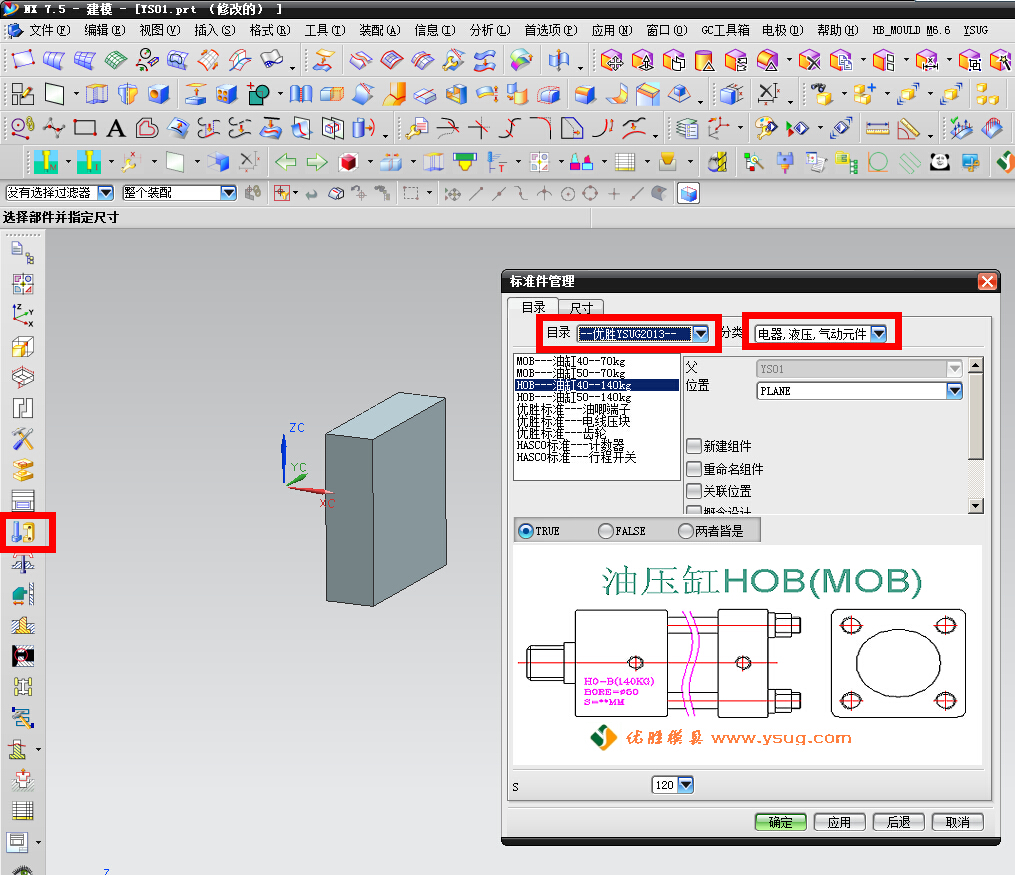The image size is (1015, 875).
Task: Click the green right arrow icon
Action: pos(317,162)
